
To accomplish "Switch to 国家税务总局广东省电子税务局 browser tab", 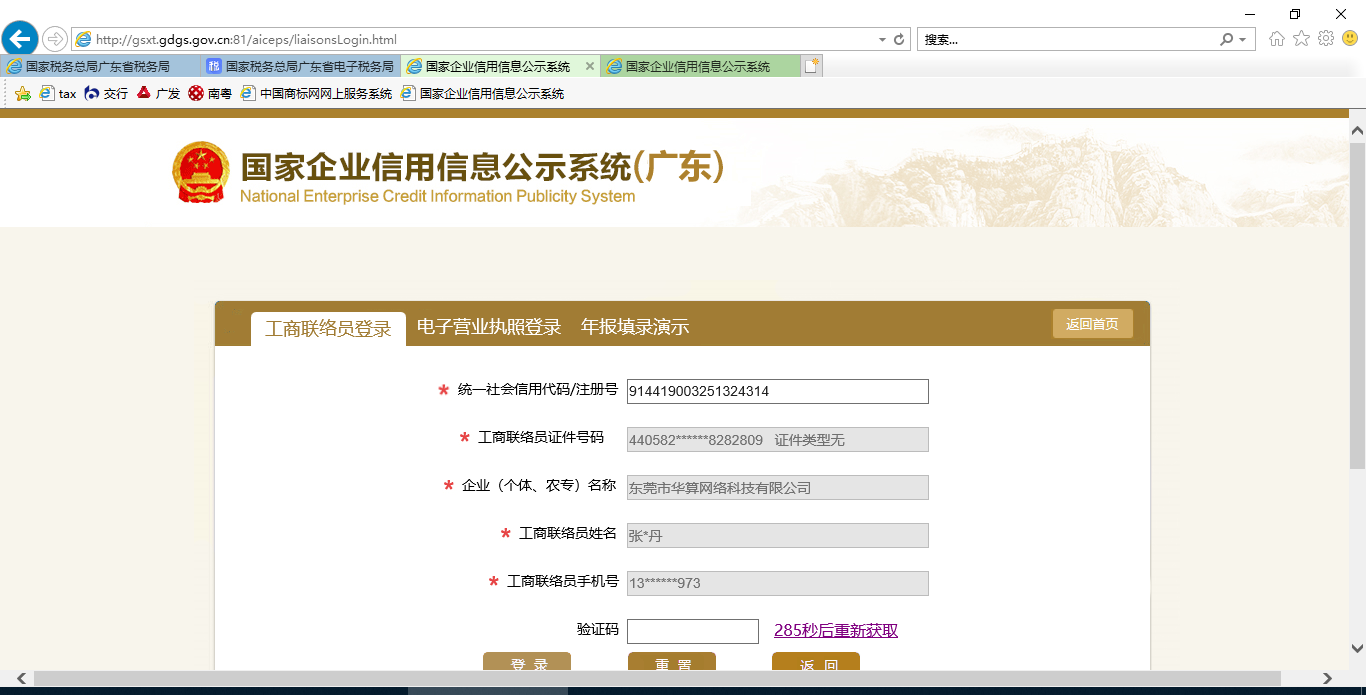I will point(300,66).
